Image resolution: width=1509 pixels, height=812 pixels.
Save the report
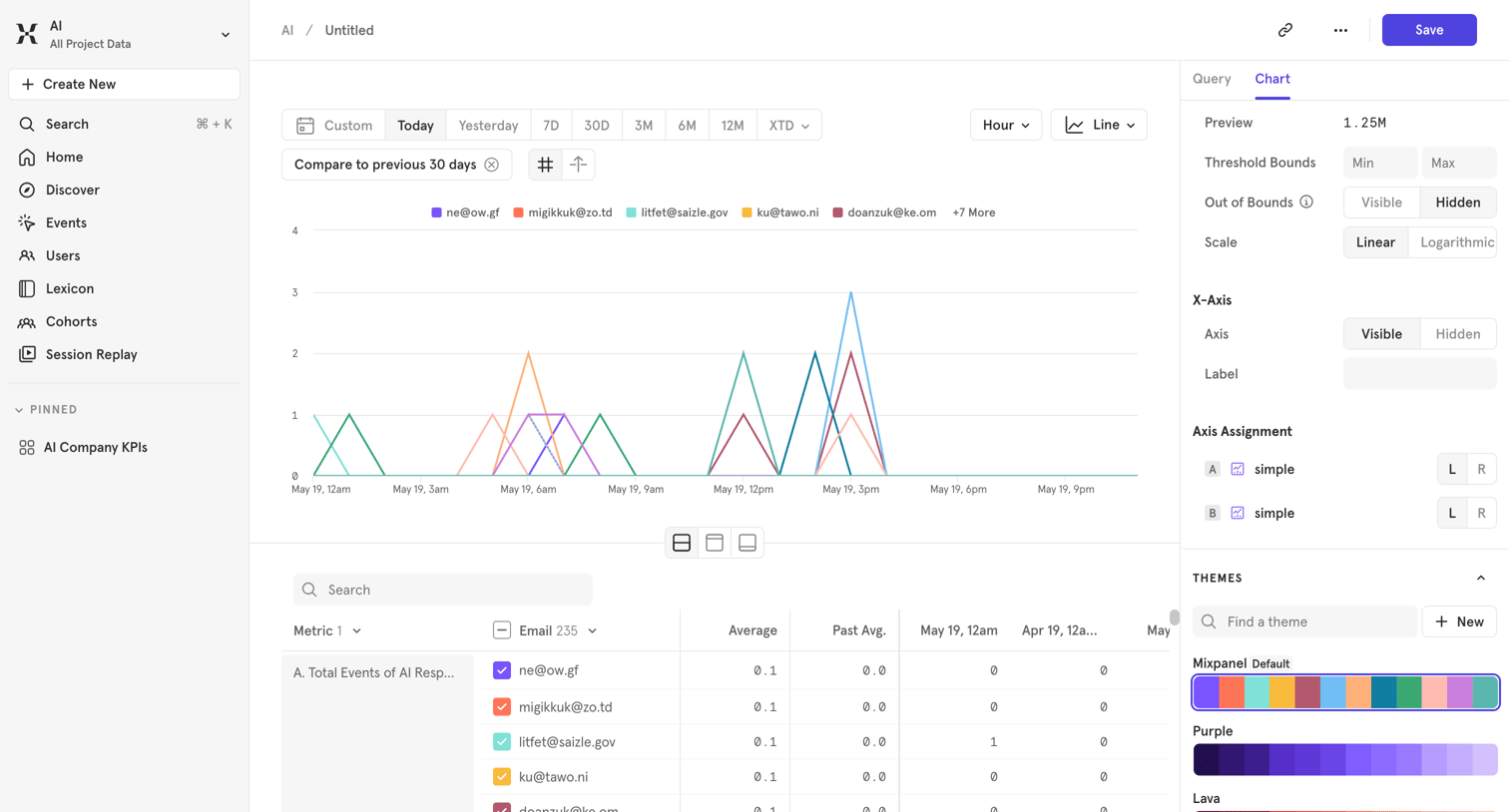(1429, 30)
